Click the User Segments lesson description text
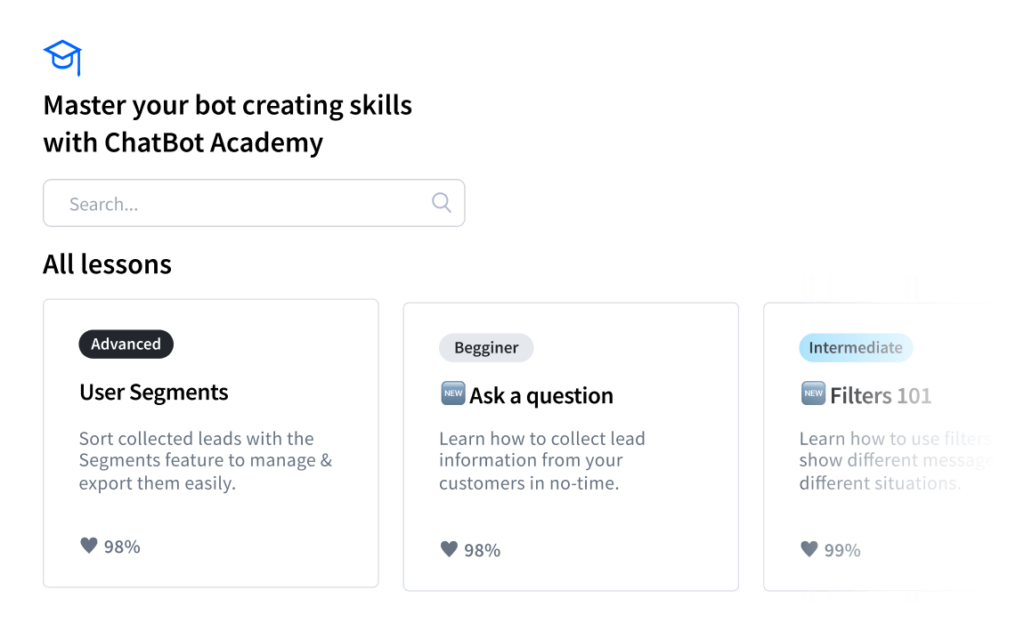The width and height of the screenshot is (1024, 624). [206, 461]
